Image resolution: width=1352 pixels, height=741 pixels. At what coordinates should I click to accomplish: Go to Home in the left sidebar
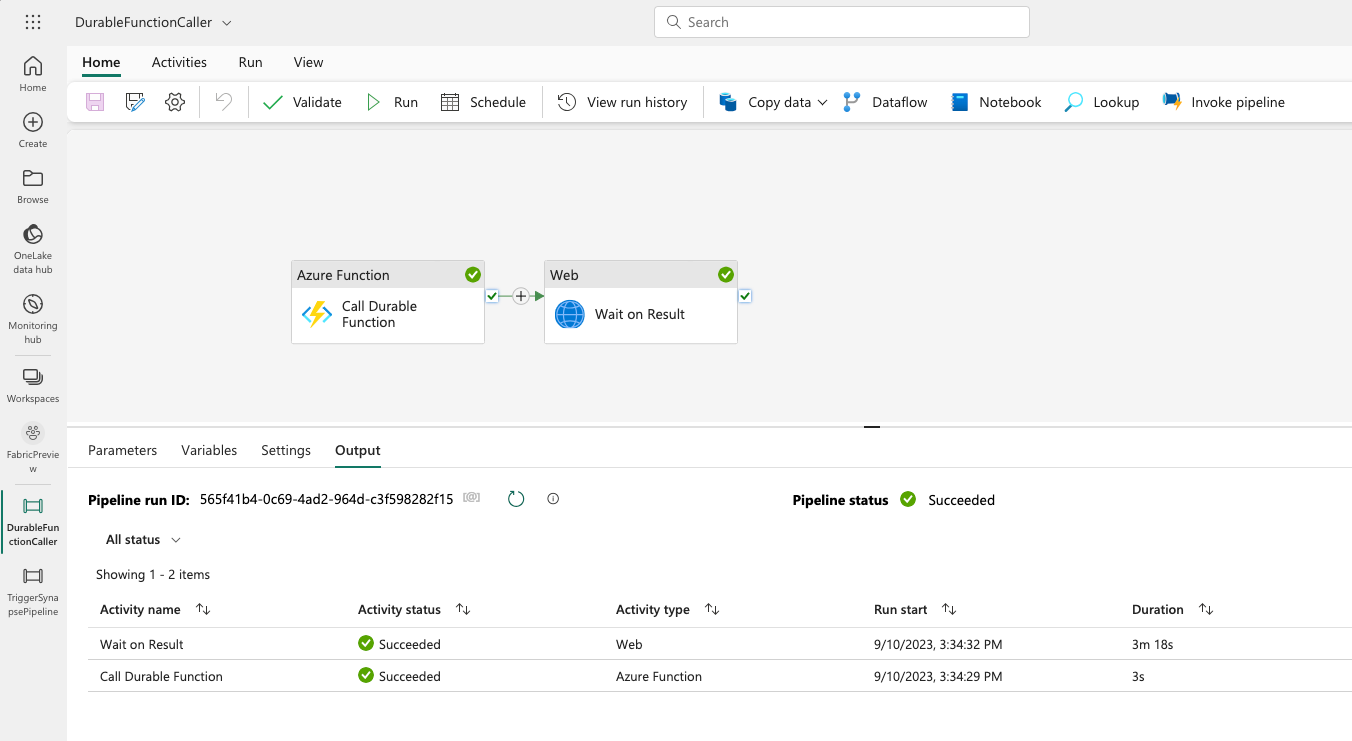[x=33, y=74]
